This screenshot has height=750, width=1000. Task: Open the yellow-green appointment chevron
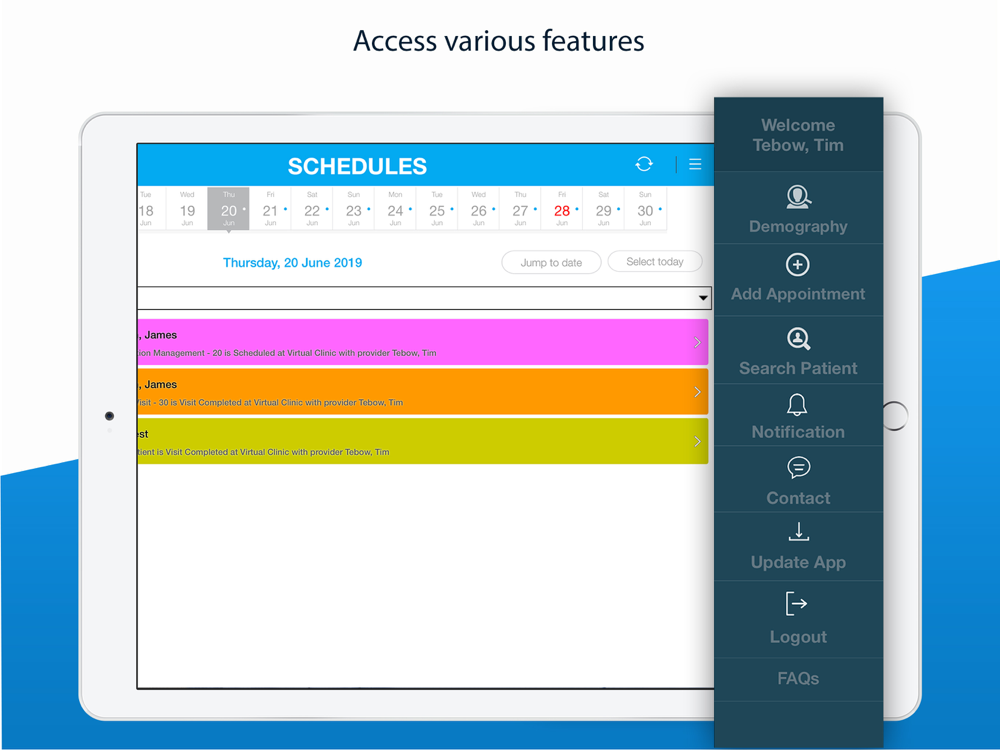(x=697, y=441)
